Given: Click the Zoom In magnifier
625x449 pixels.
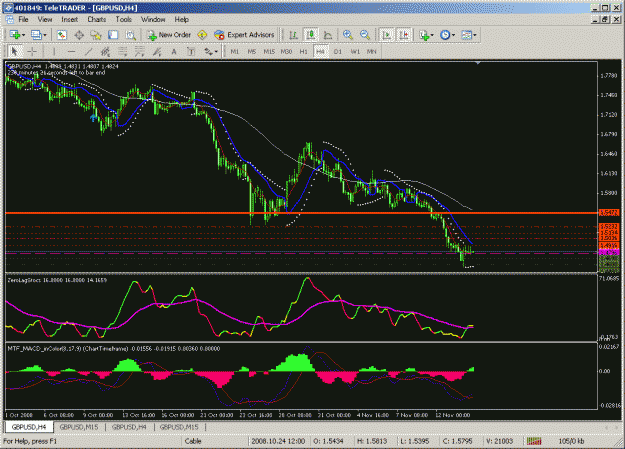Looking at the screenshot, I should click(348, 35).
